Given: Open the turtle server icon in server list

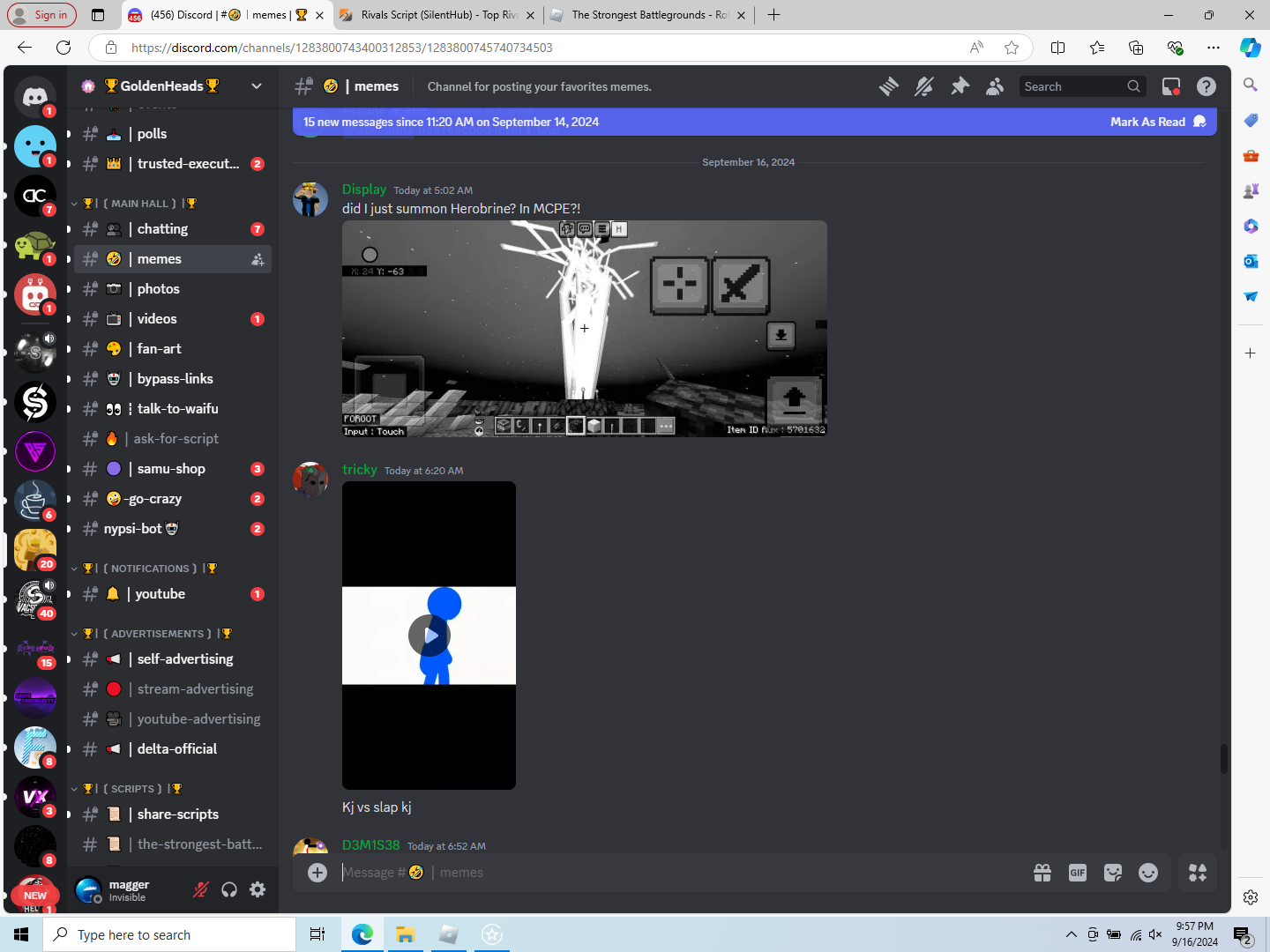Looking at the screenshot, I should tap(35, 244).
